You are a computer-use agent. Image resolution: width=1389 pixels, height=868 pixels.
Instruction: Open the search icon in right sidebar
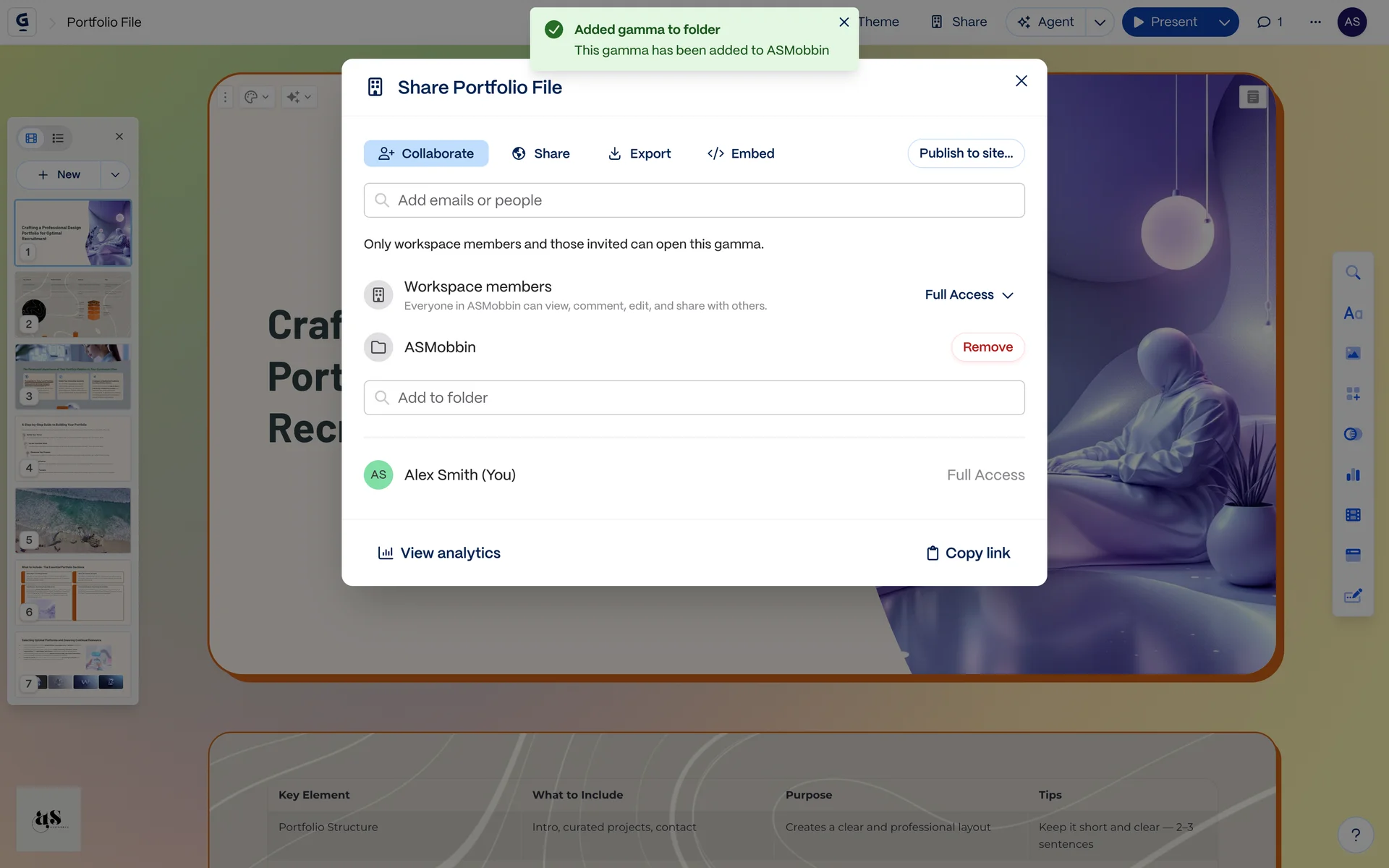(x=1352, y=273)
